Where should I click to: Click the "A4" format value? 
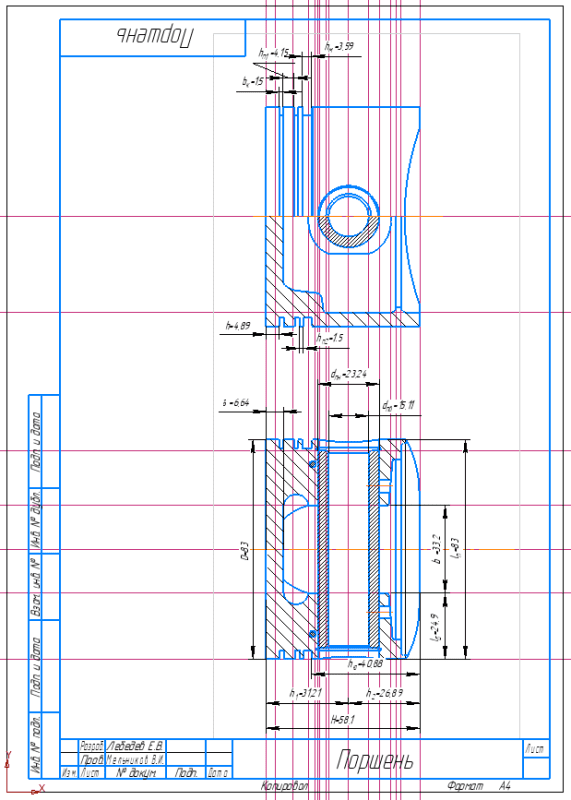click(x=505, y=786)
